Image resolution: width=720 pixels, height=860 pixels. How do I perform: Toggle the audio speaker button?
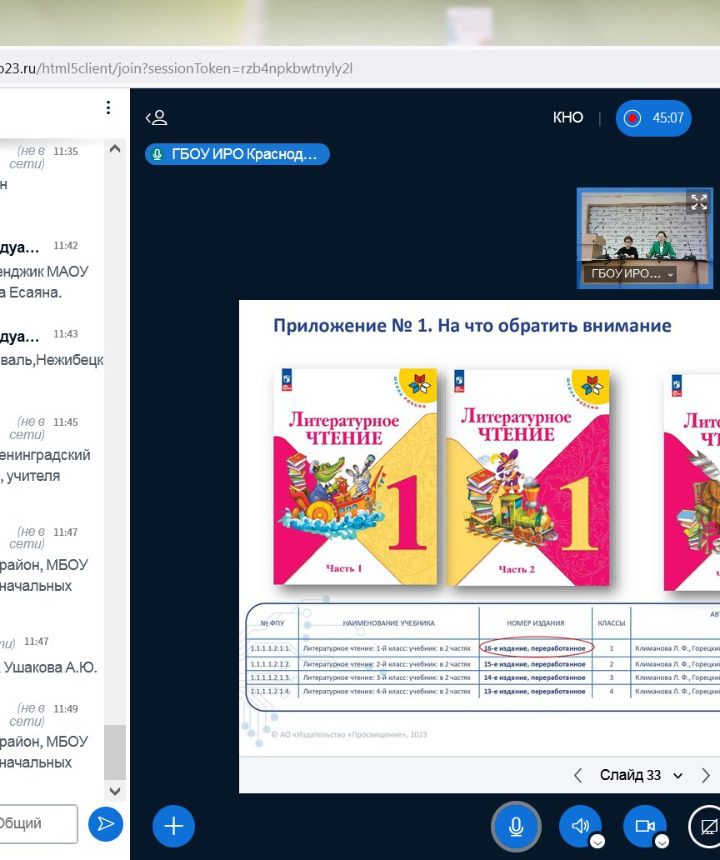pyautogui.click(x=580, y=826)
